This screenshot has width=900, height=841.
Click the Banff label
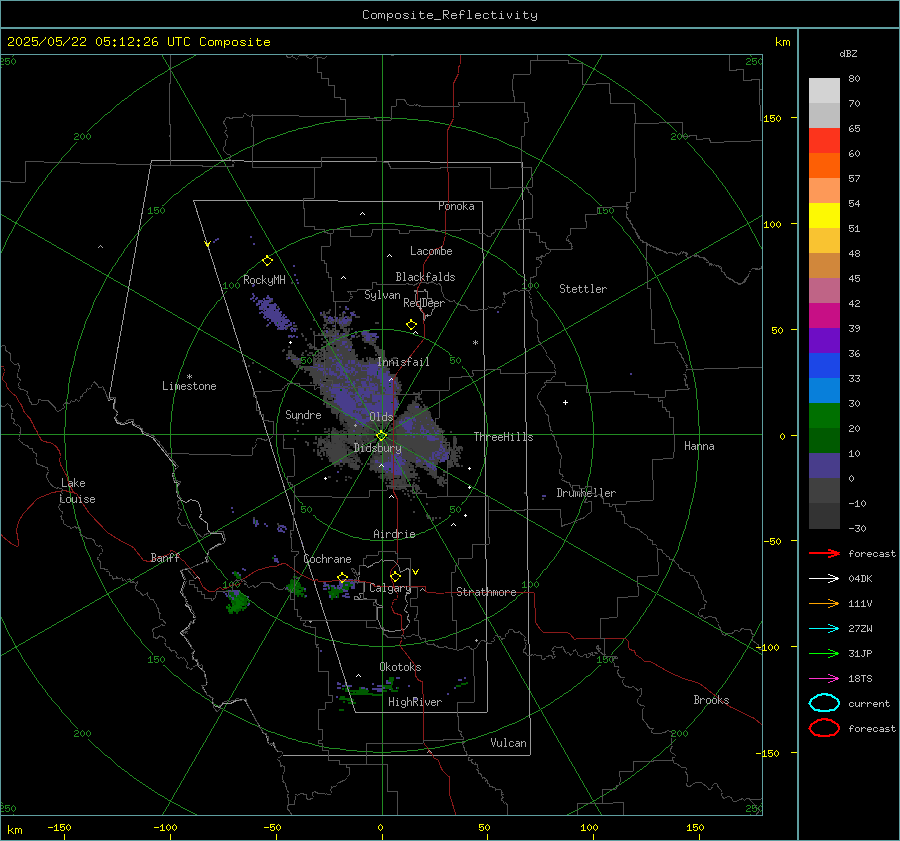165,557
